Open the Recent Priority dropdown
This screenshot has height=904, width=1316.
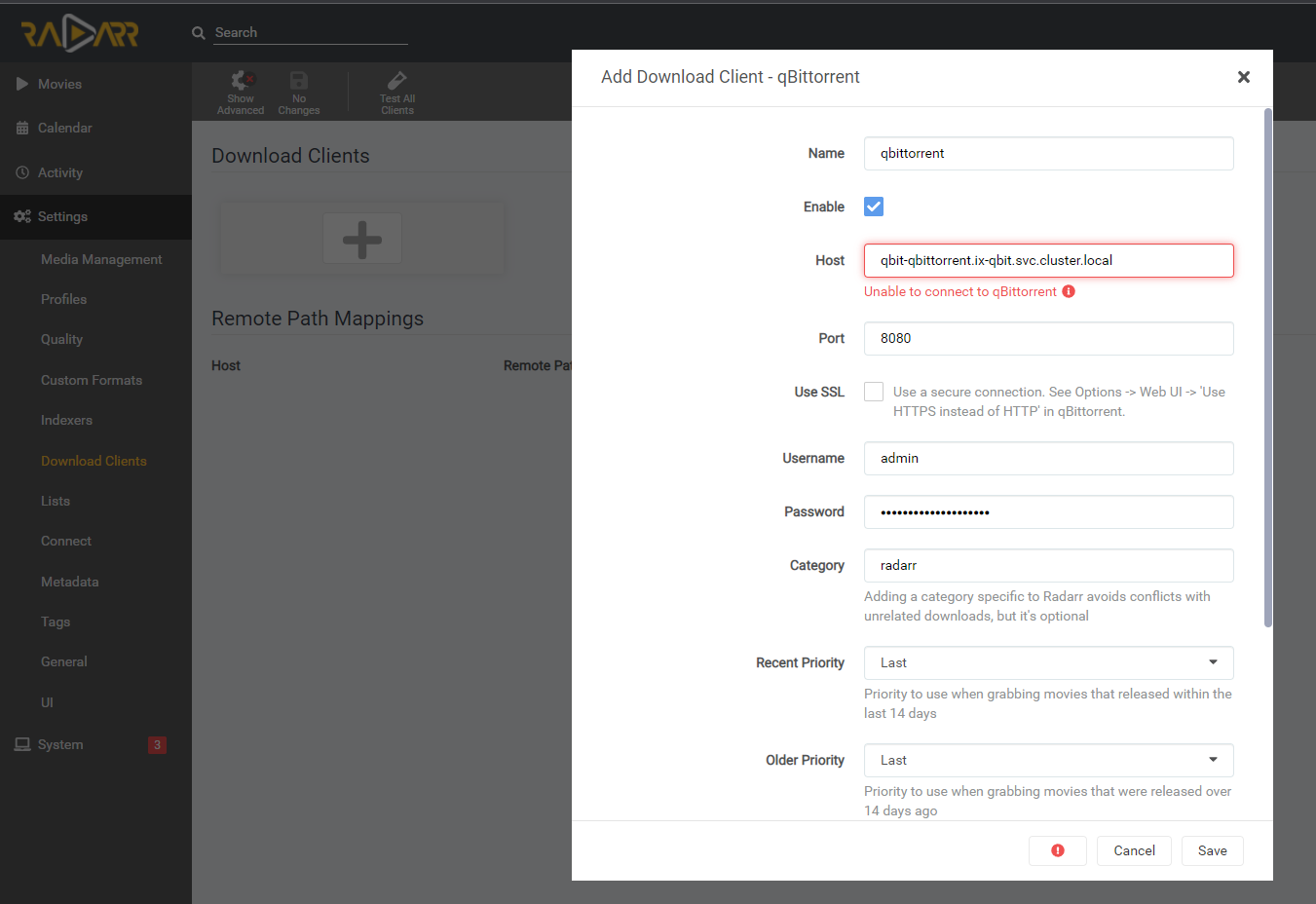[x=1048, y=662]
